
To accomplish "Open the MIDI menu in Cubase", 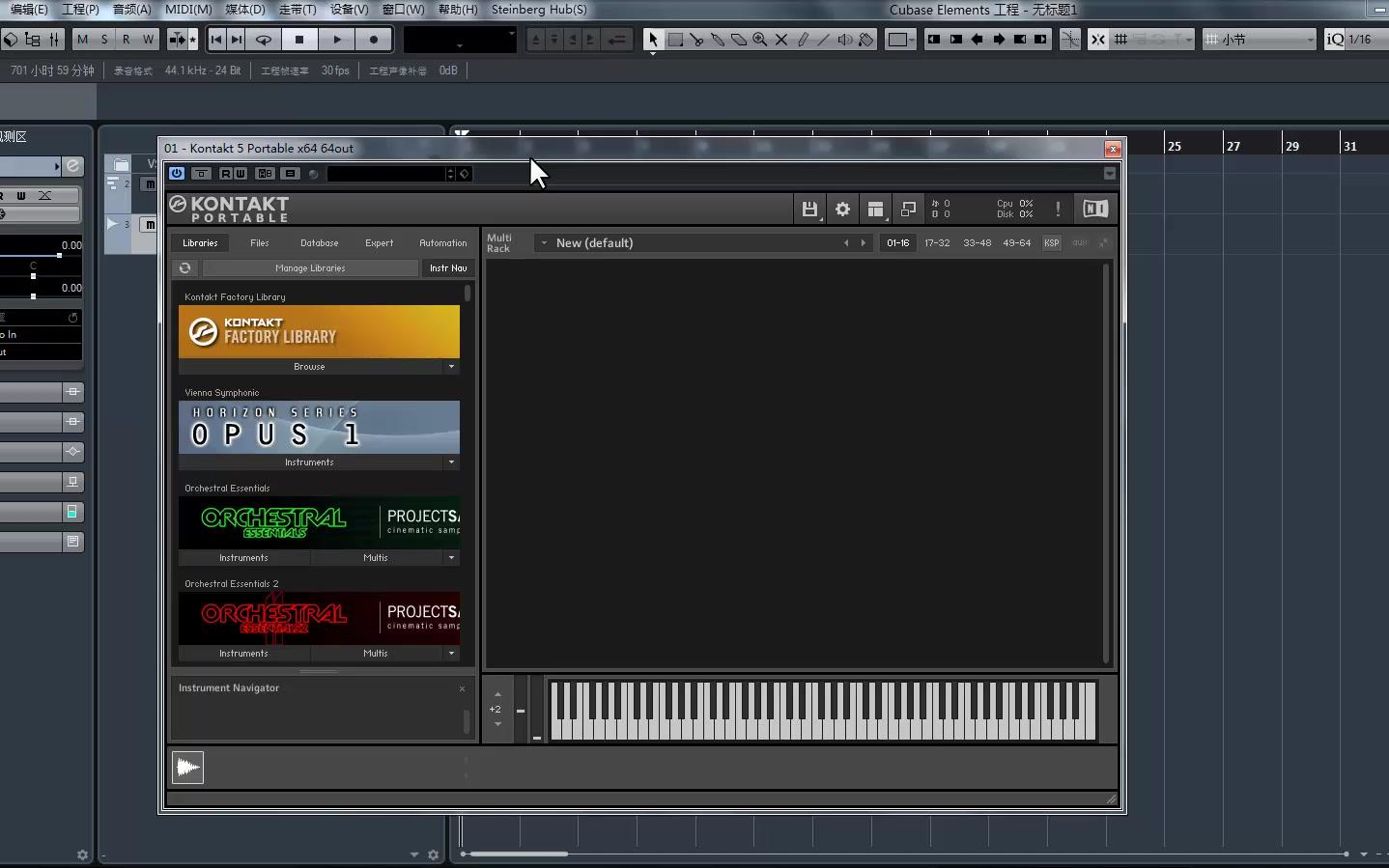I will [x=186, y=10].
